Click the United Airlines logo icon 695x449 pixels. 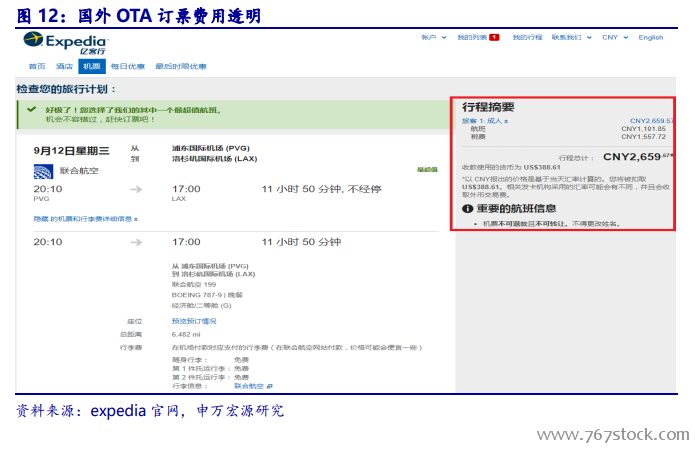tap(41, 172)
